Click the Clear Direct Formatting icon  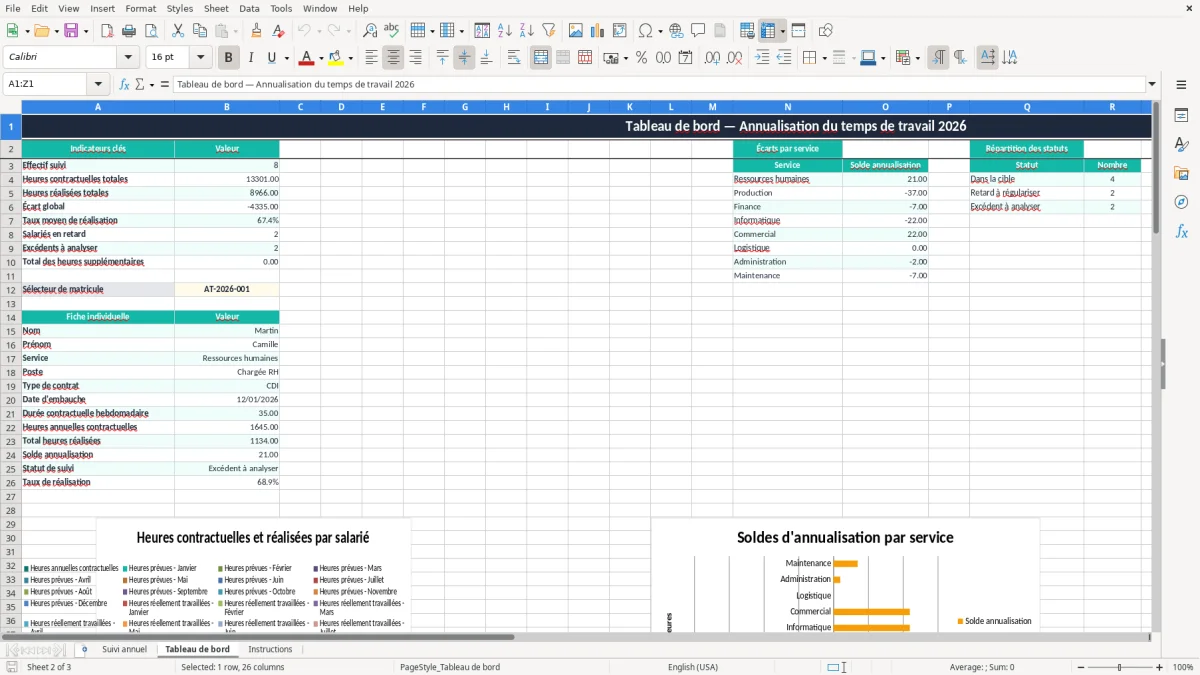[279, 31]
